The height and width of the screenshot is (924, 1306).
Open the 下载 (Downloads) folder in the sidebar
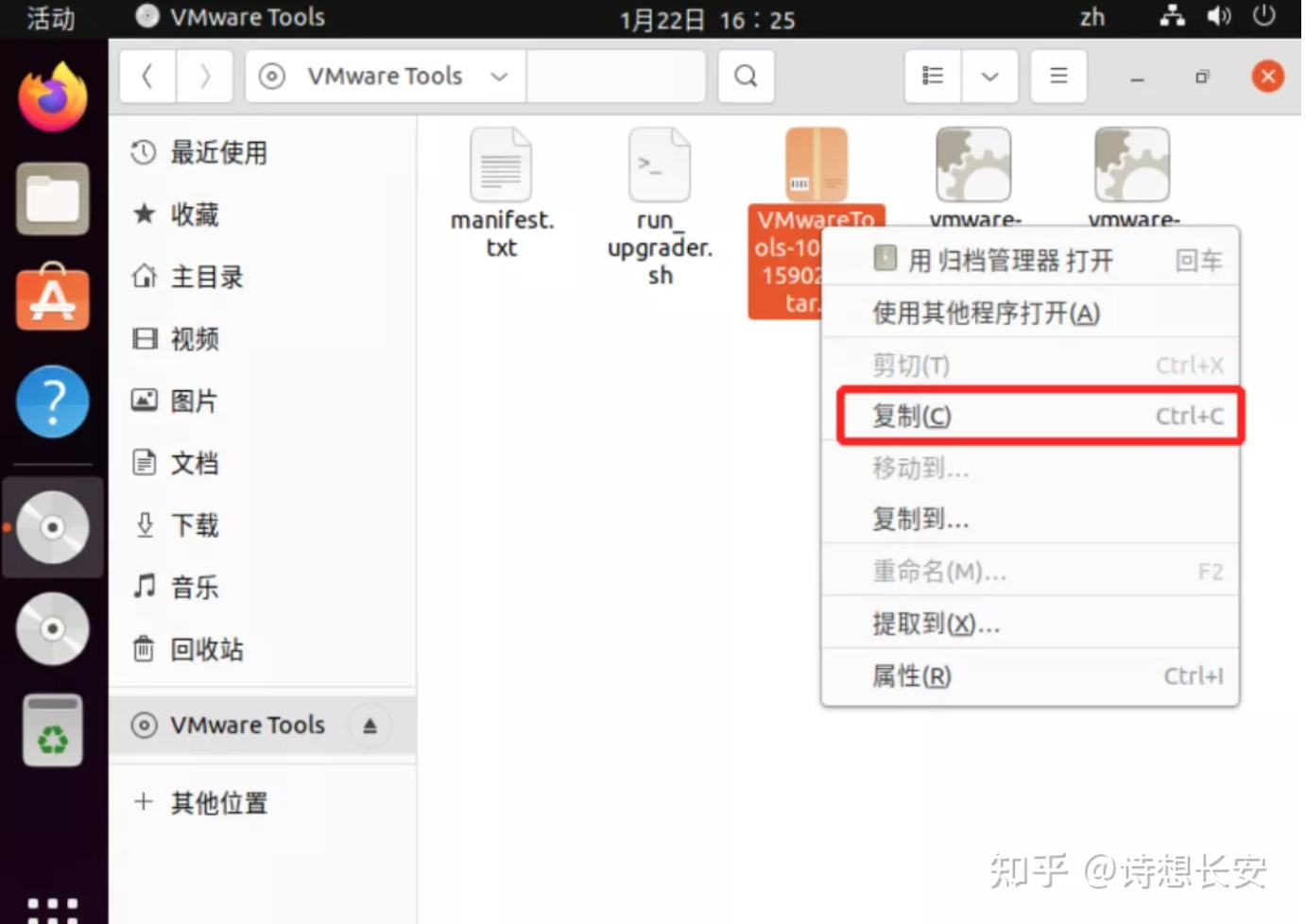tap(194, 525)
